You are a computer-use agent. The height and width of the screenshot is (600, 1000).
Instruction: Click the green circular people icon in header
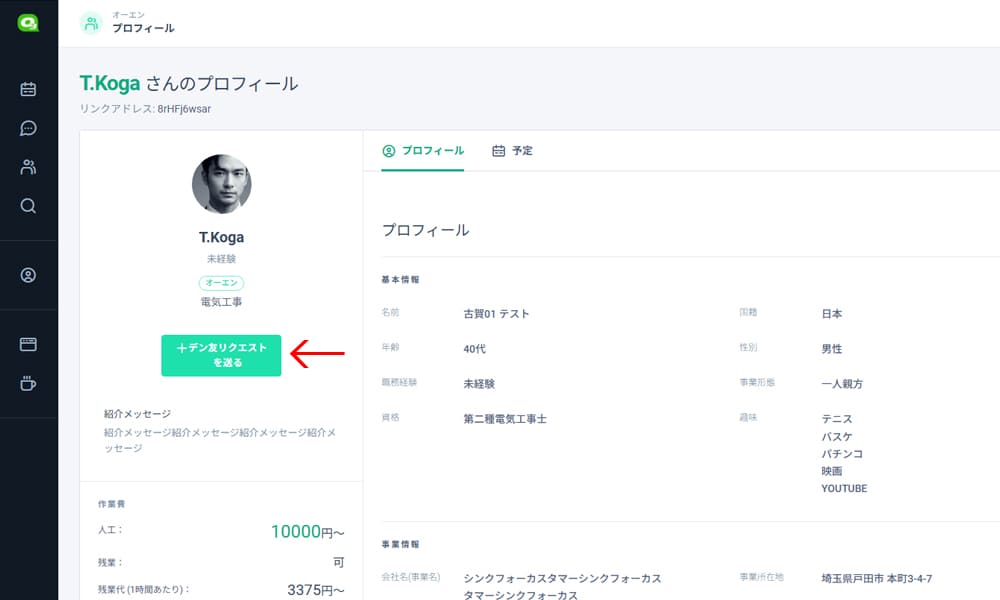91,23
